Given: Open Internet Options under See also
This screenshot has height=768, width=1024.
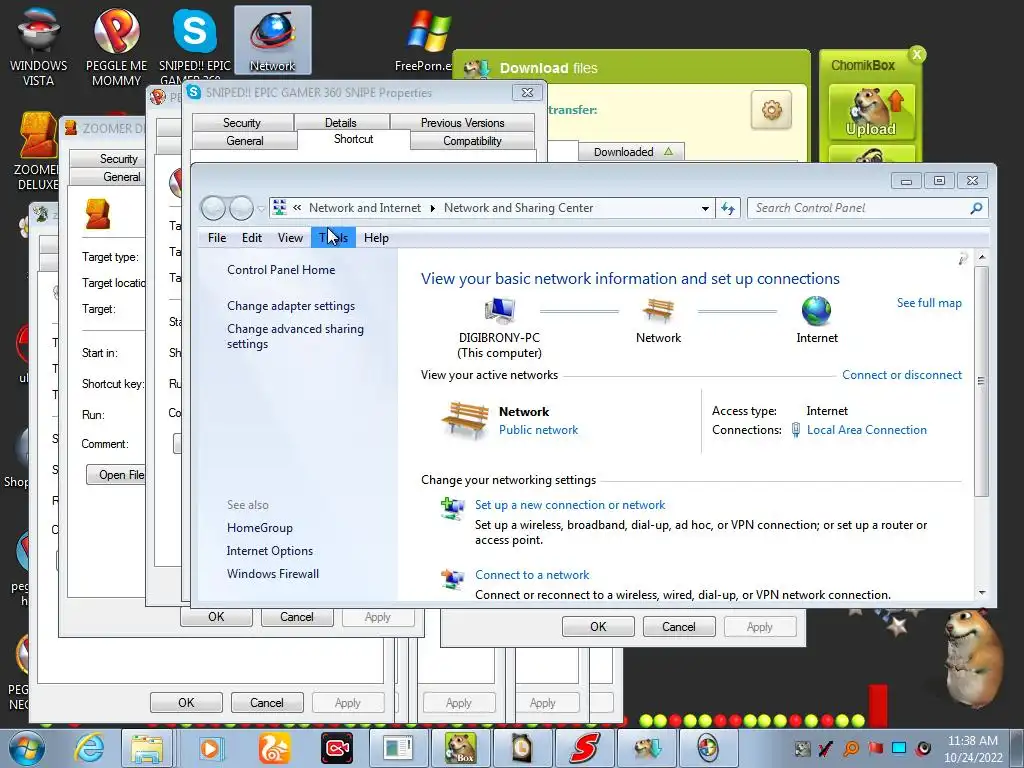Looking at the screenshot, I should click(270, 551).
